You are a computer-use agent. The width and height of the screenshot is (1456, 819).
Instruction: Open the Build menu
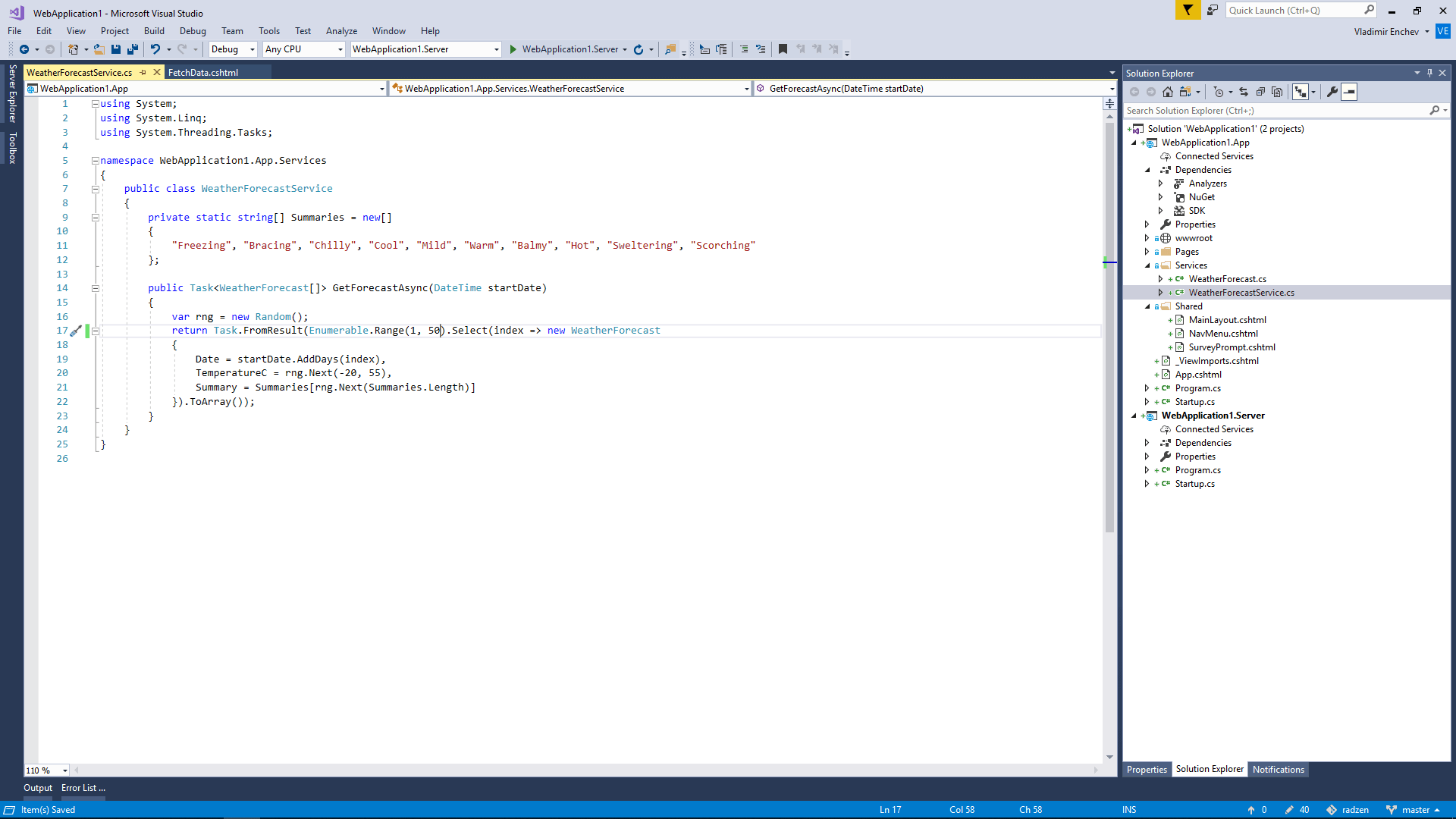tap(154, 31)
